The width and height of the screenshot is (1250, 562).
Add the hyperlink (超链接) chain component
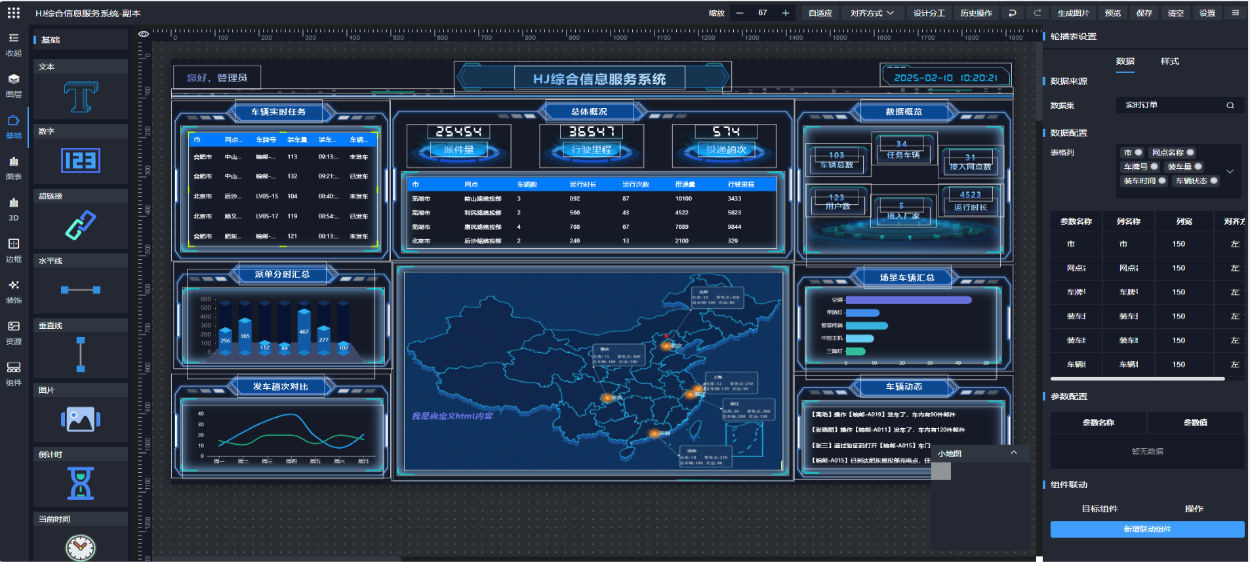[x=80, y=224]
